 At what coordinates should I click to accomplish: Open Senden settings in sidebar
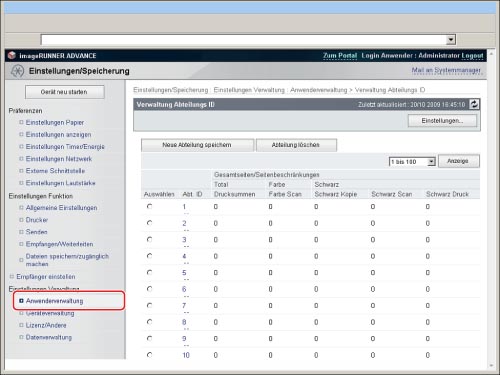pos(37,232)
